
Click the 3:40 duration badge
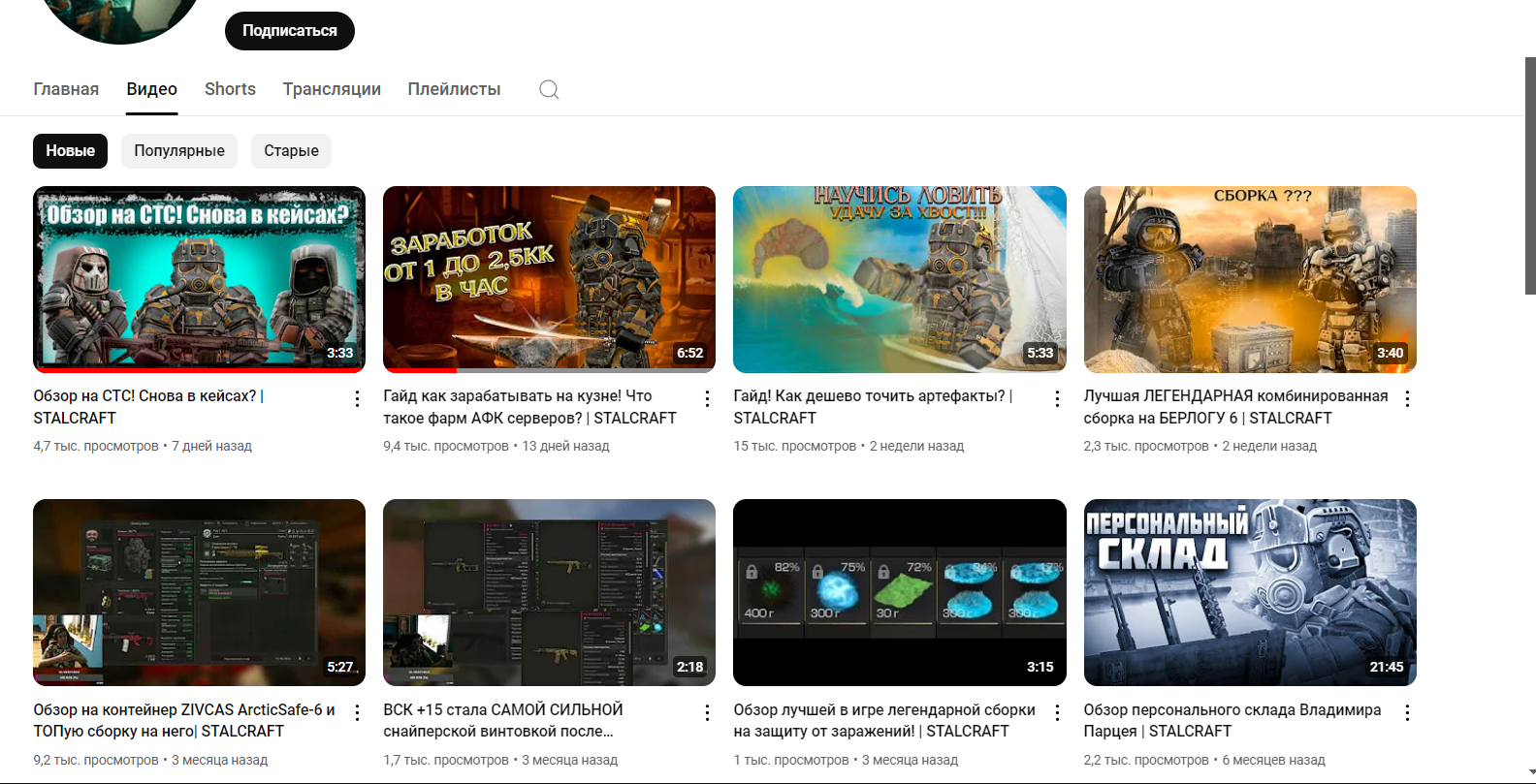click(x=1390, y=353)
